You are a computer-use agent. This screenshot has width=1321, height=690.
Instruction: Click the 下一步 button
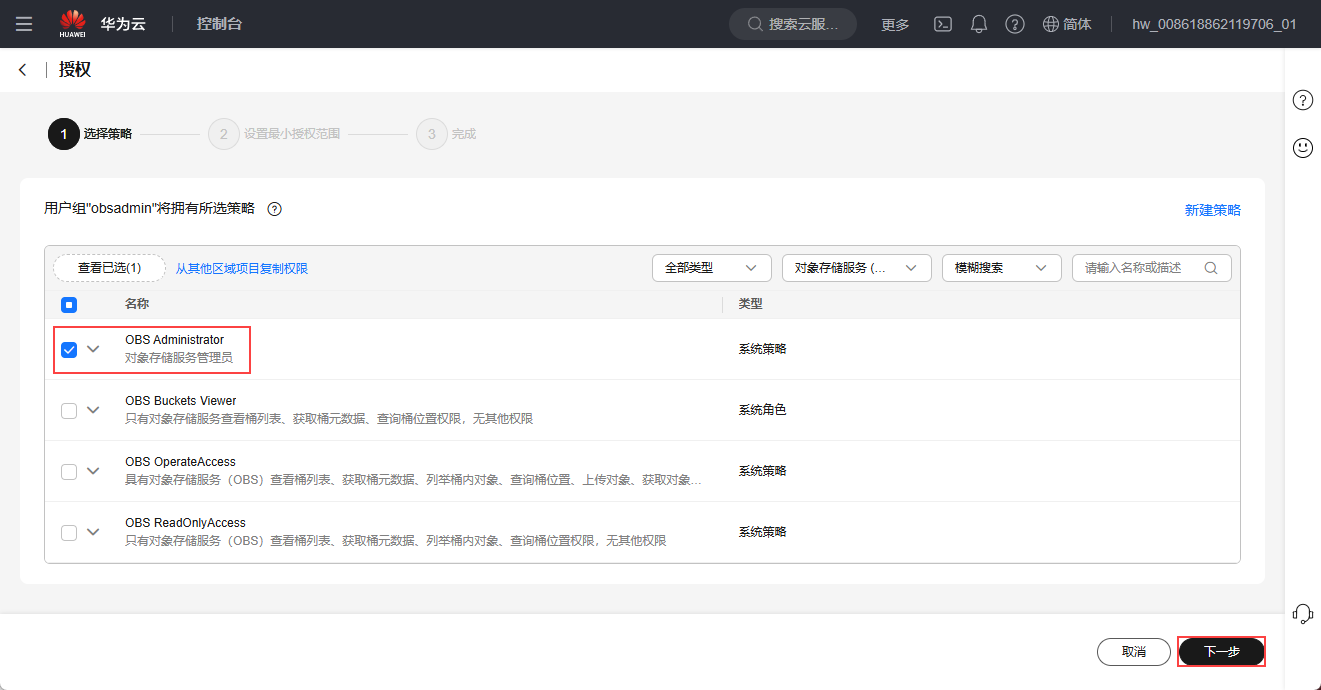click(1221, 652)
